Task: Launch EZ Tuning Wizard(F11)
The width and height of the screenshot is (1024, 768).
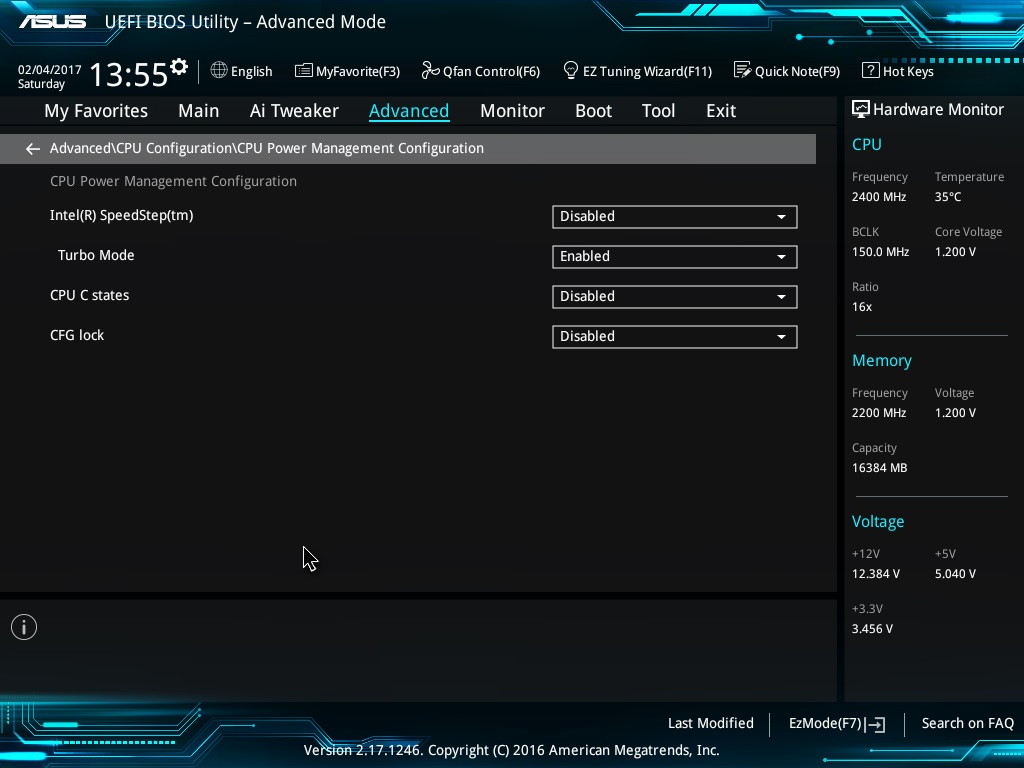Action: (x=637, y=71)
